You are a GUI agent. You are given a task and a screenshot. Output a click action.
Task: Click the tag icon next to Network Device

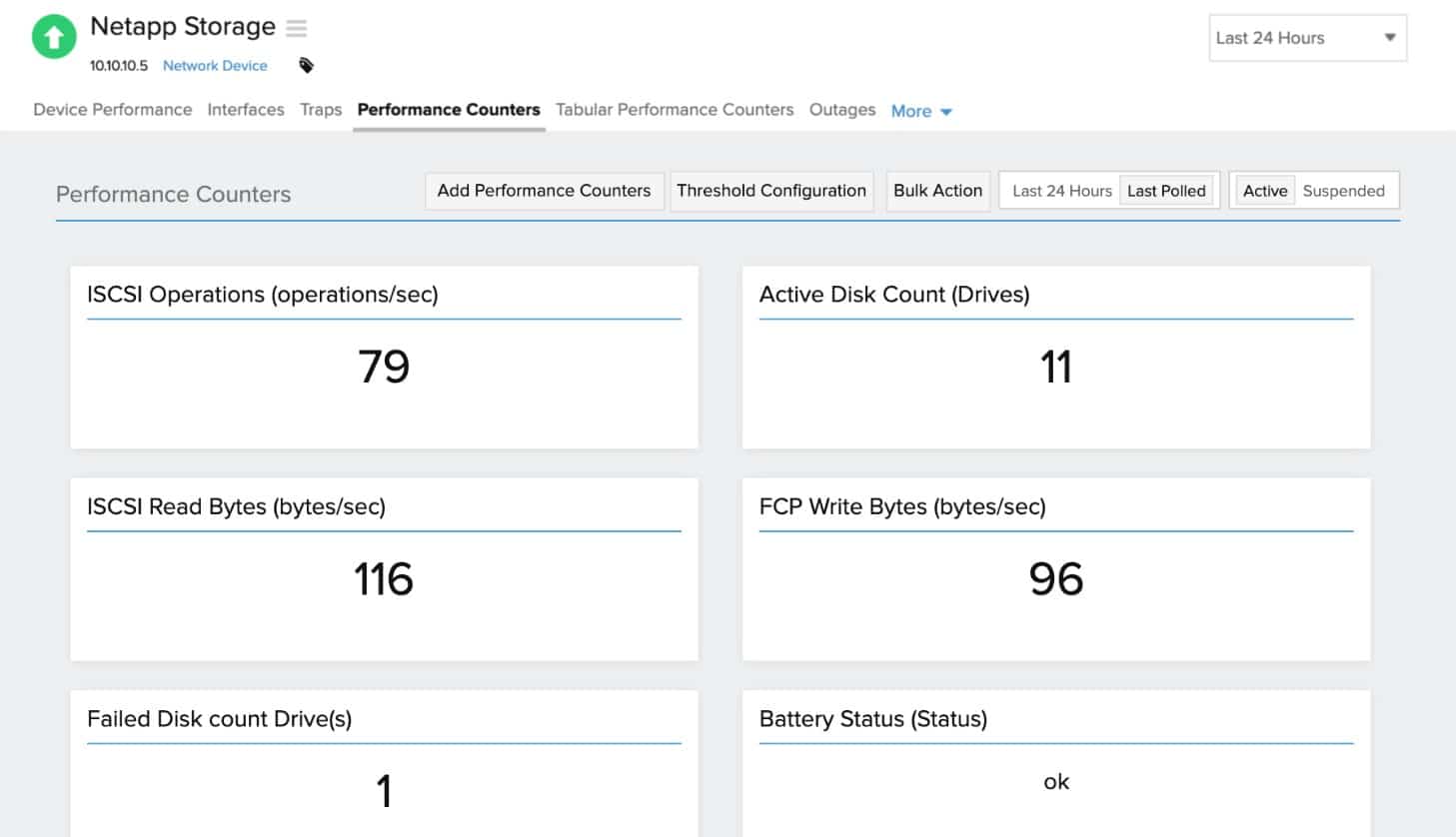point(306,66)
